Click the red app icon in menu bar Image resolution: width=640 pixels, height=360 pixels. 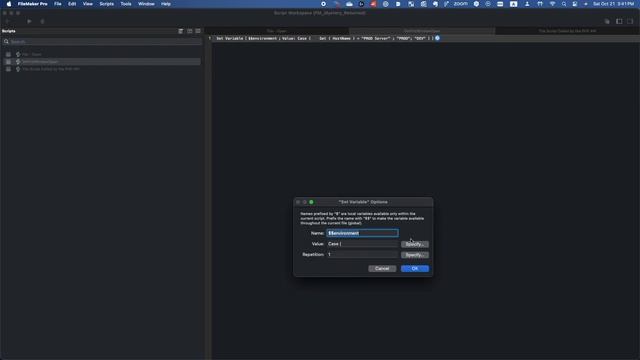pos(373,4)
